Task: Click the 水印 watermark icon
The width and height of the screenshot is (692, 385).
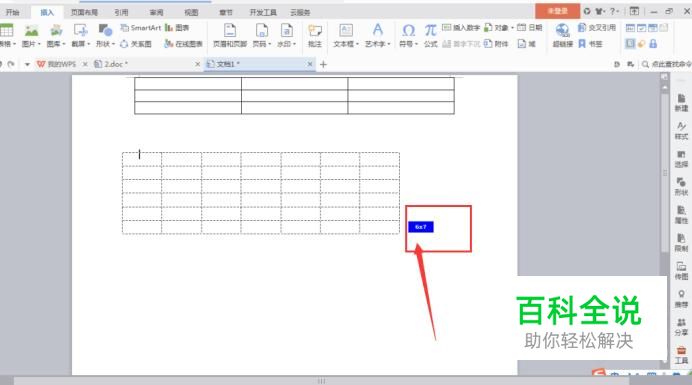Action: point(287,30)
